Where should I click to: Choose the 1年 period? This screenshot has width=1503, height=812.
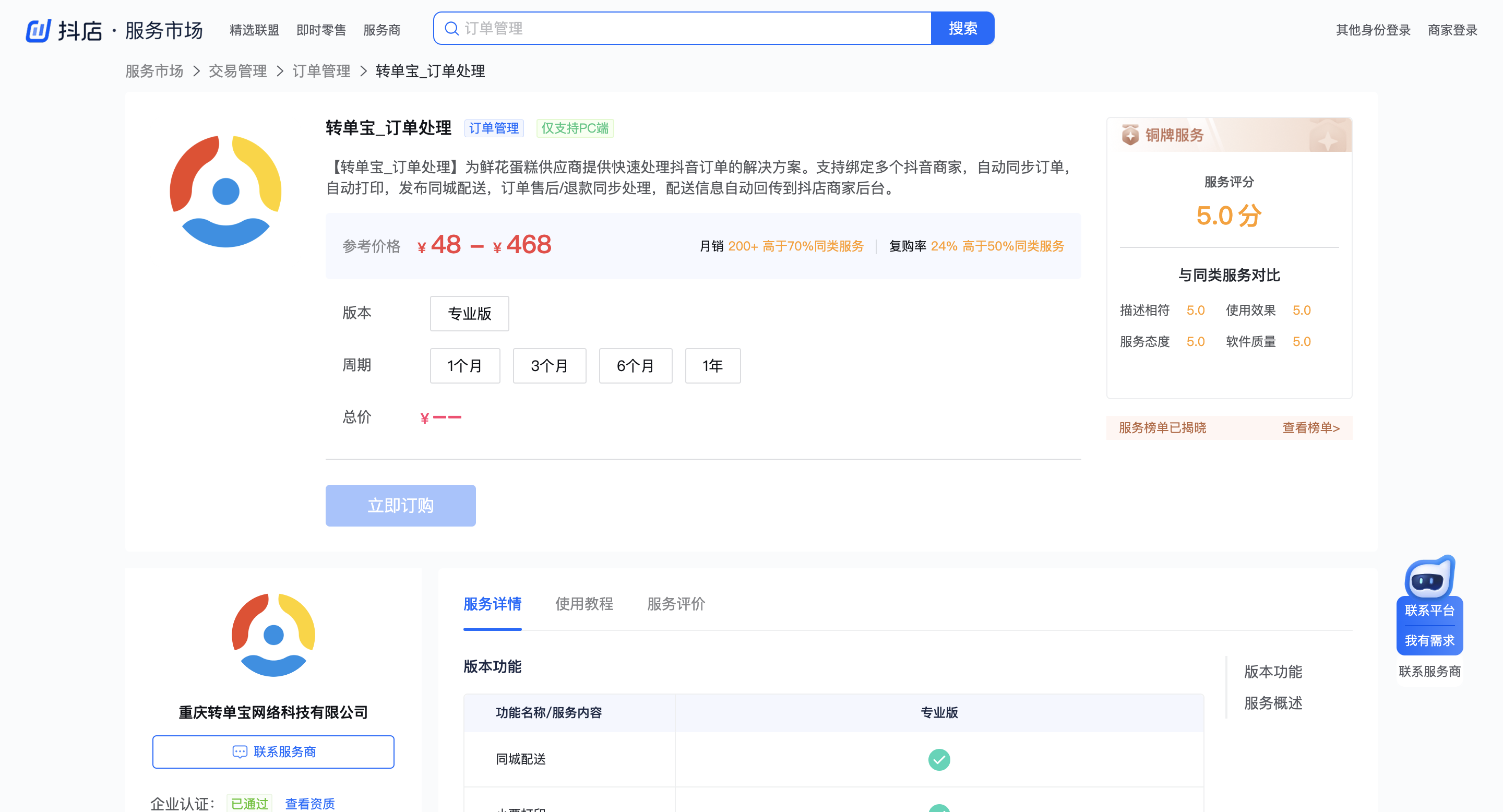[712, 366]
